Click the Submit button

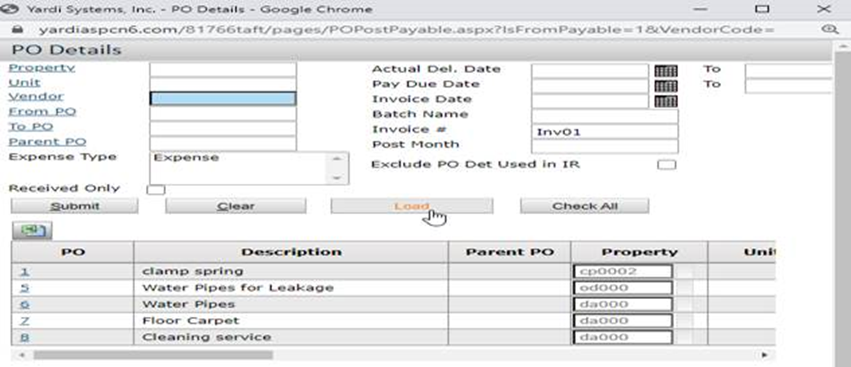[x=74, y=206]
